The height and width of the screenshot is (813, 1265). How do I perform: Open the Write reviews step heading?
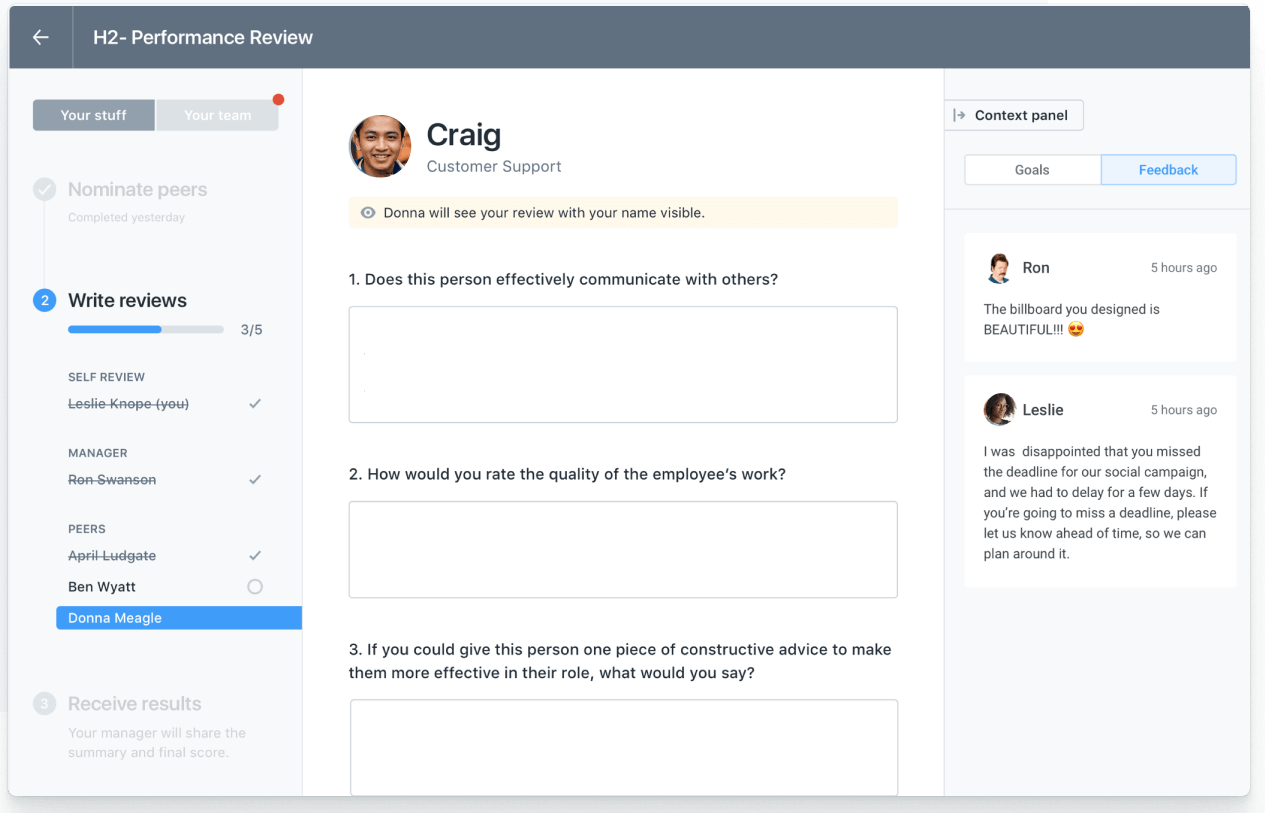(127, 300)
